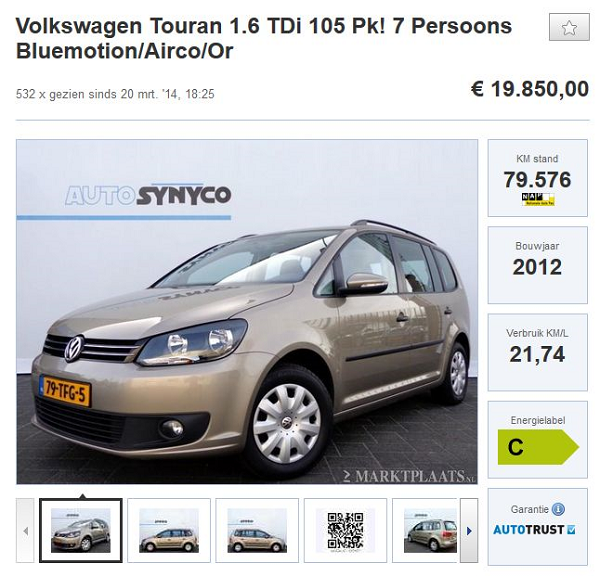Click the green Energielabel C arrow
Viewport: 600px width, 576px height.
click(x=538, y=447)
